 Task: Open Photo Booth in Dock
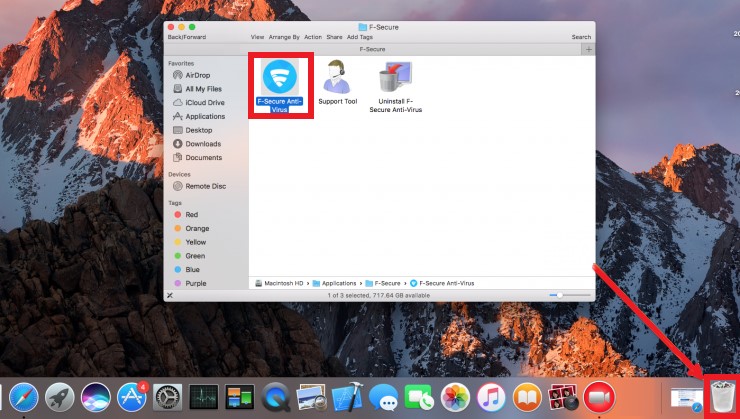563,397
